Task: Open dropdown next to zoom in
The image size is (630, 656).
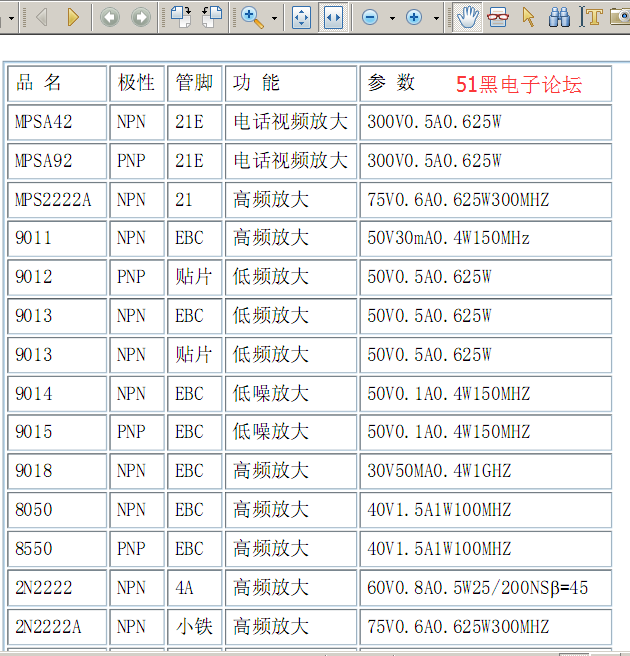Action: pos(436,18)
